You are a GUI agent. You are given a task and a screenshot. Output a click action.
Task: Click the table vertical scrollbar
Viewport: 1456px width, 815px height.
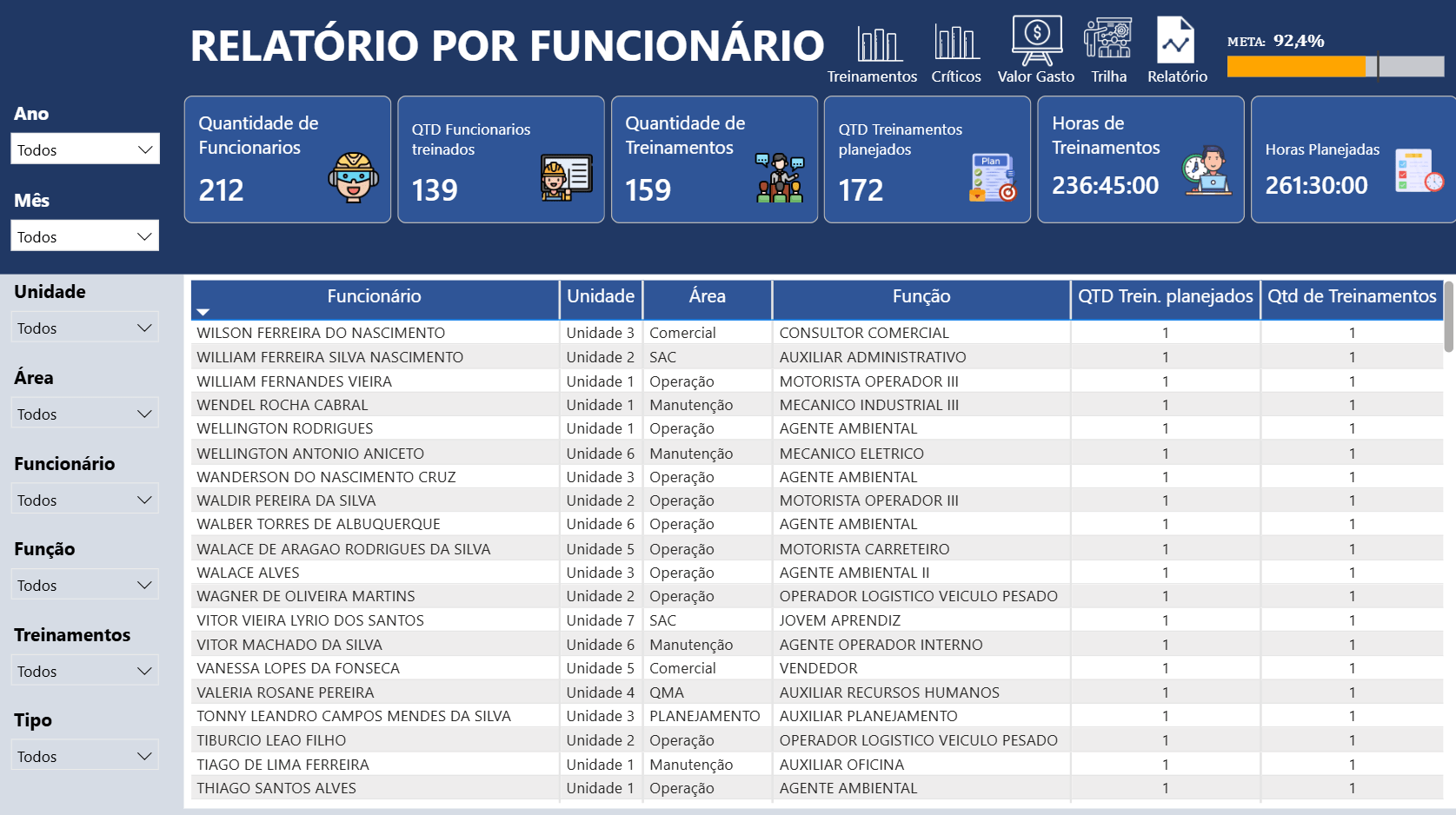[x=1448, y=316]
